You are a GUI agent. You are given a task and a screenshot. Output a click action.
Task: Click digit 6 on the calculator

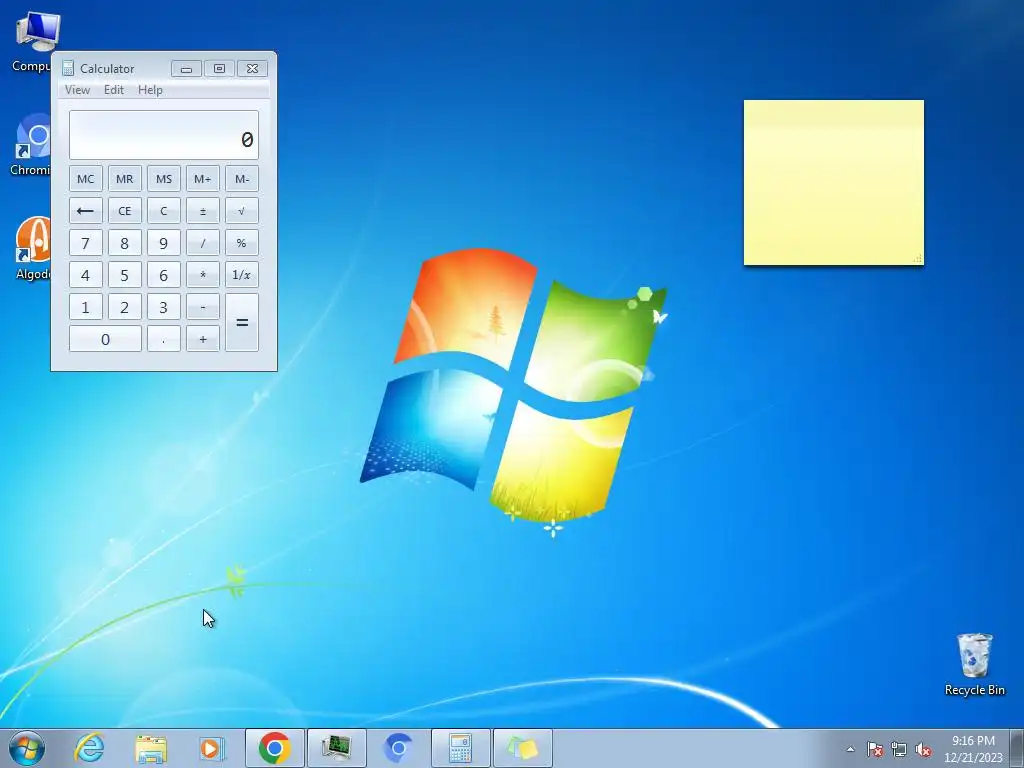point(163,275)
